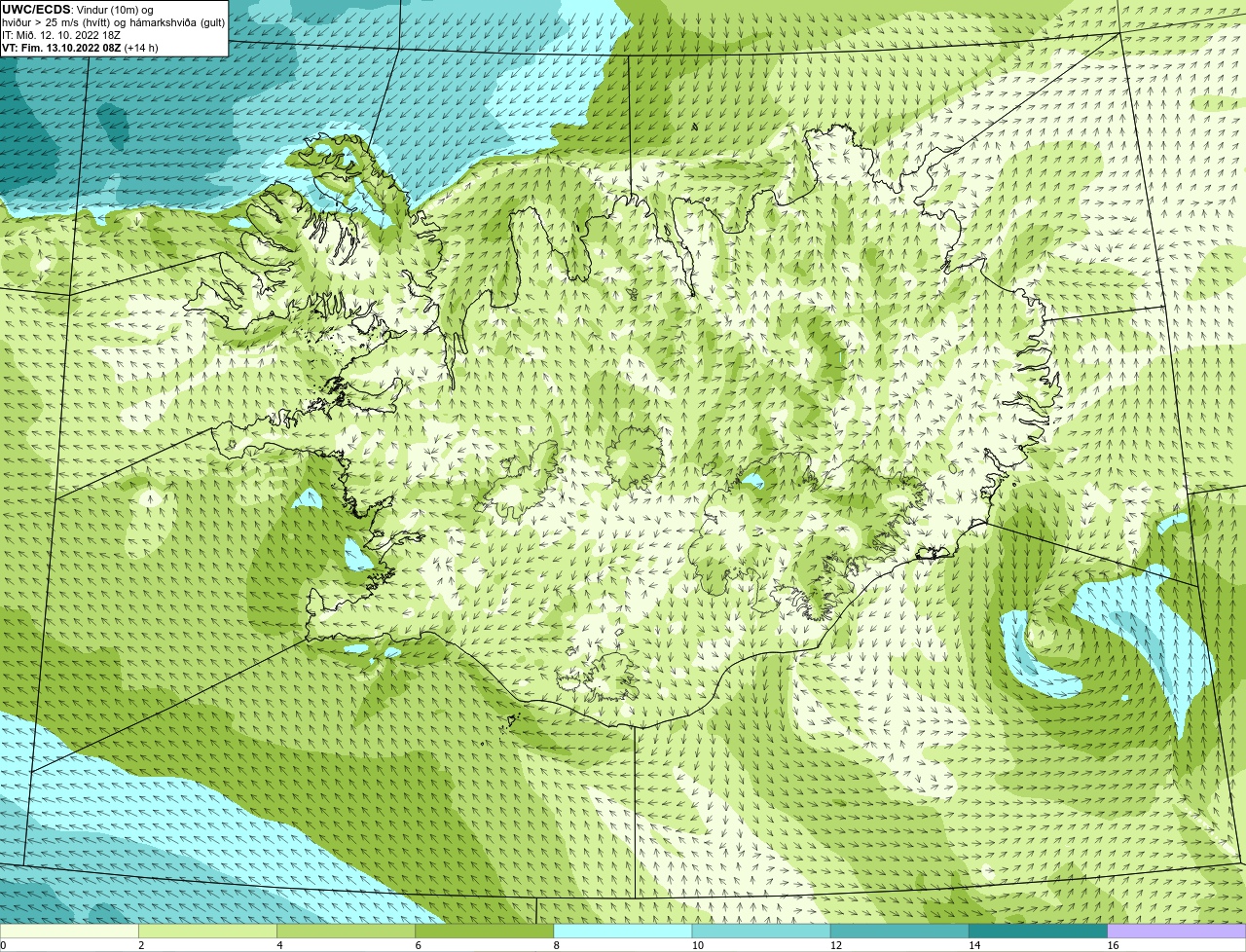Click the '2' tick label on the scale
This screenshot has height=952, width=1246.
[x=142, y=945]
